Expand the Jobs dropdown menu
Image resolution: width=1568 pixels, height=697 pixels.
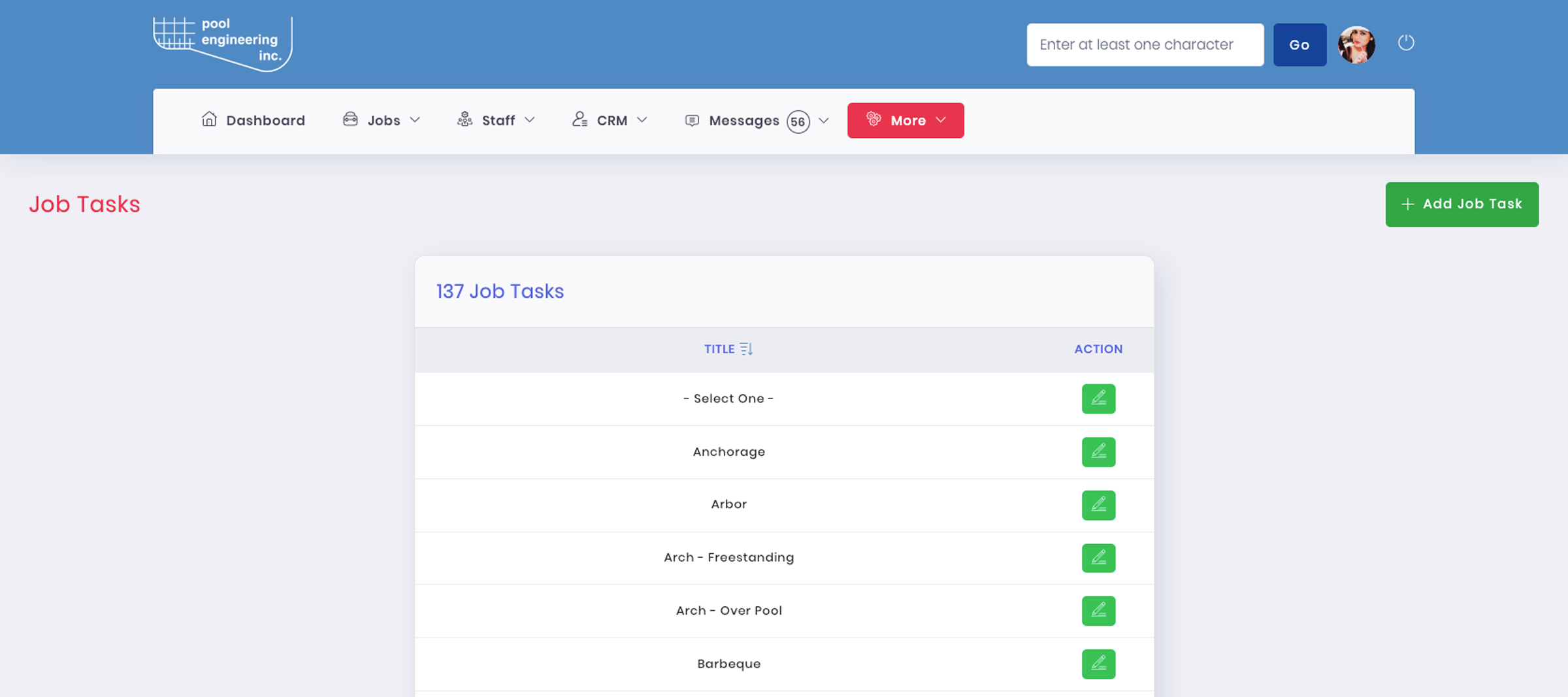pyautogui.click(x=382, y=120)
